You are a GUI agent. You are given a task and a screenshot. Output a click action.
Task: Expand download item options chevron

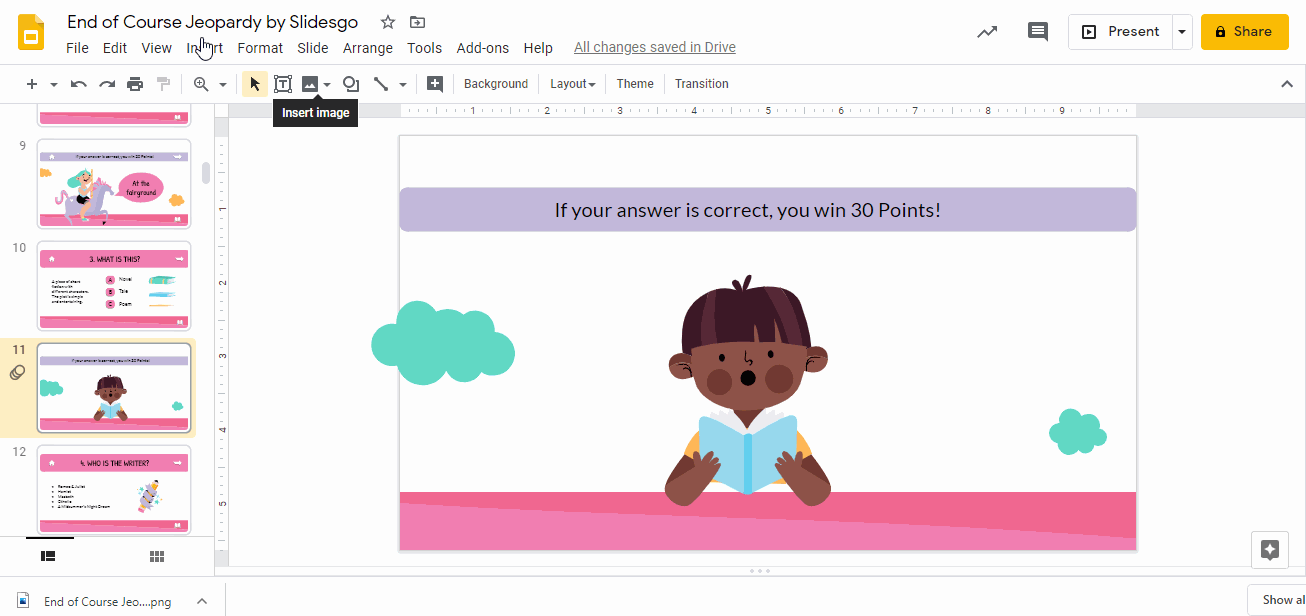click(x=201, y=601)
